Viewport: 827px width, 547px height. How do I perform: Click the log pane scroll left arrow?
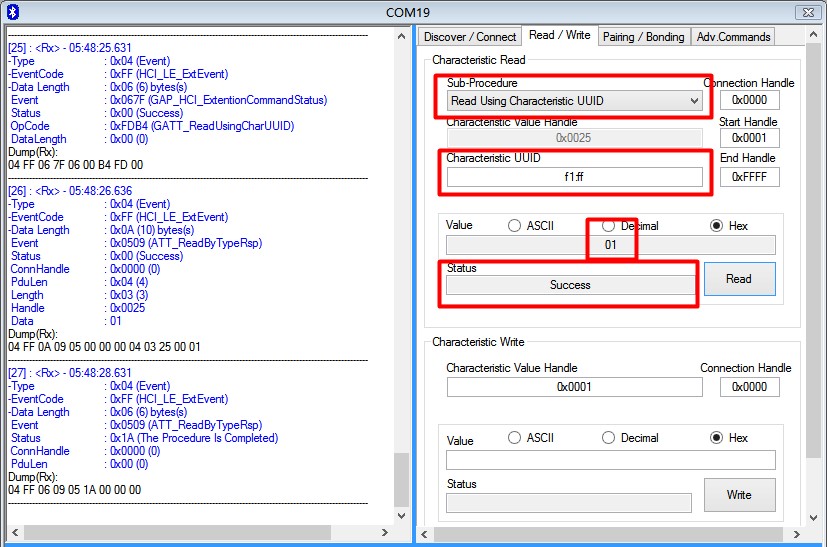point(15,532)
